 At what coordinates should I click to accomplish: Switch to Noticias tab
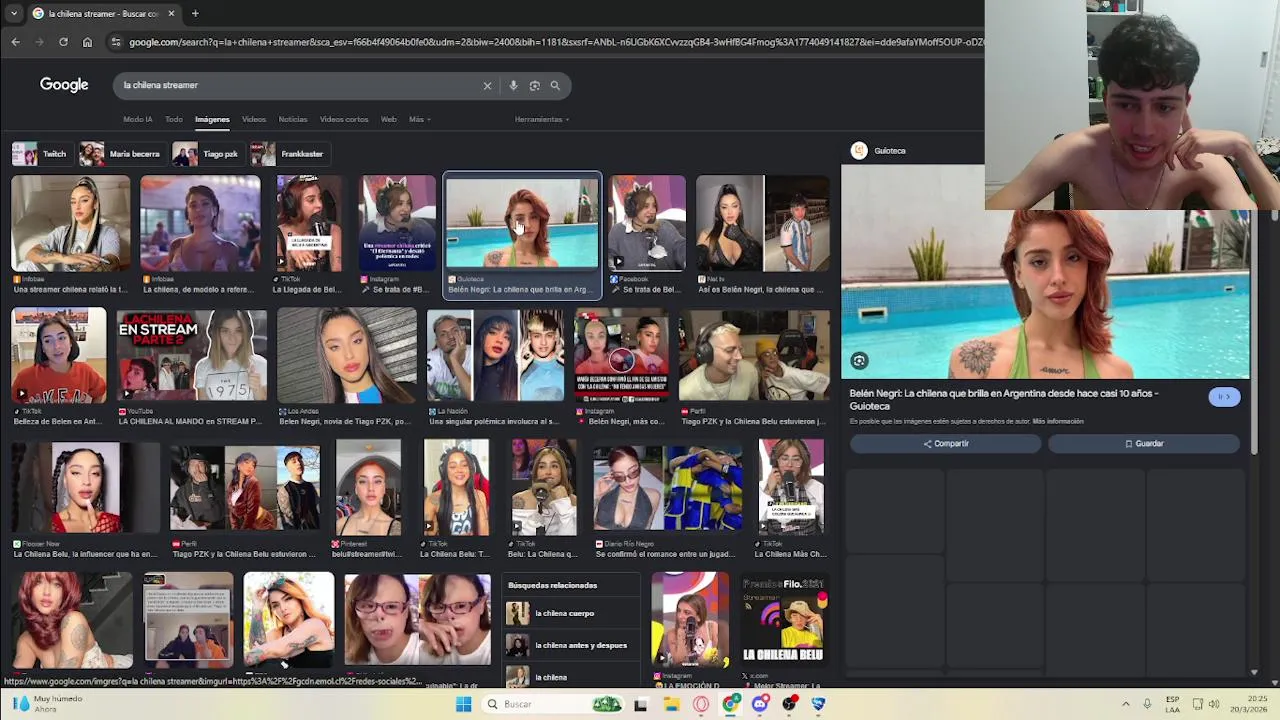pos(293,119)
